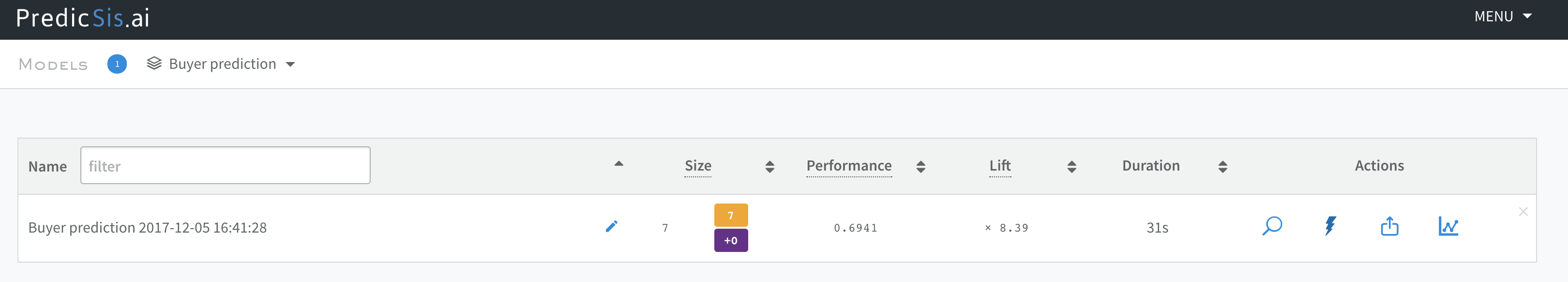The image size is (1568, 282).
Task: Toggle the Lift column sort arrows
Action: click(x=1071, y=166)
